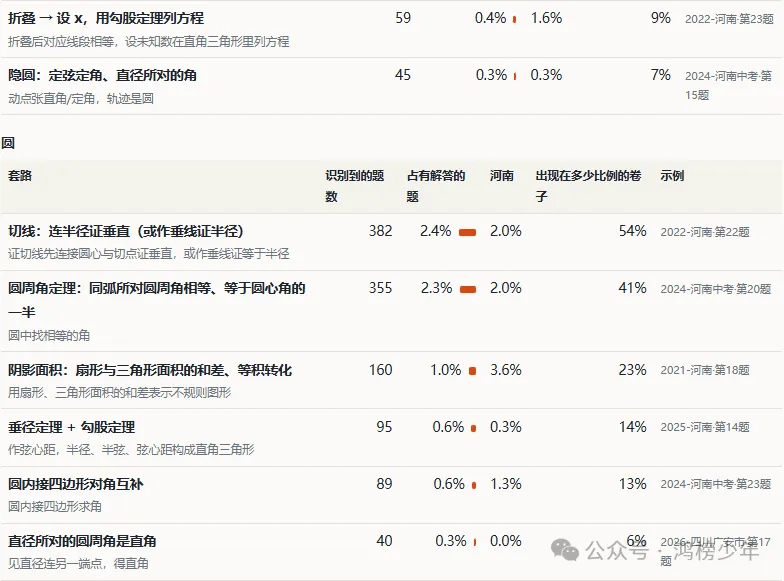Click 14% paper share in 垂径定理 row
This screenshot has width=784, height=581.
[x=632, y=427]
